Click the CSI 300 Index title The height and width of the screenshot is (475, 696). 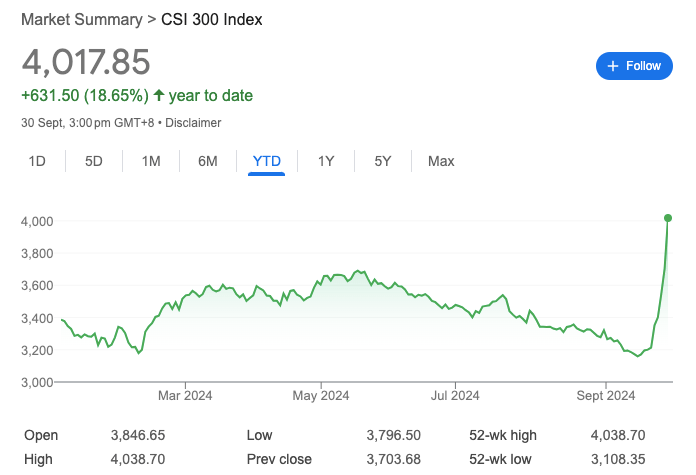(x=212, y=20)
